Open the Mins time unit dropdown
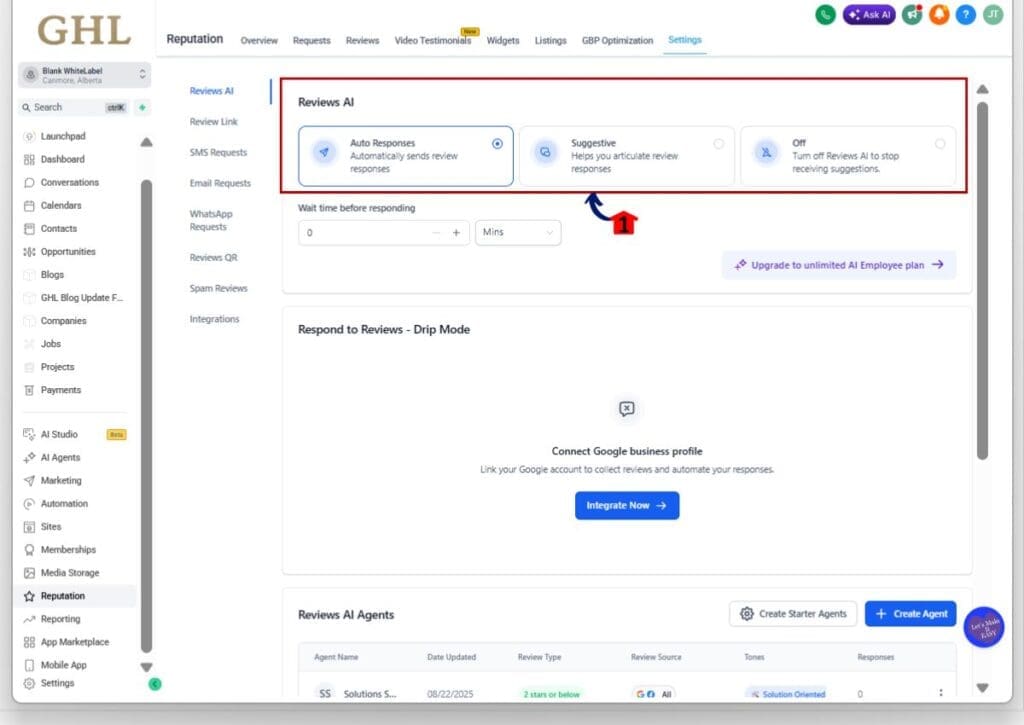The height and width of the screenshot is (725, 1024). (518, 233)
